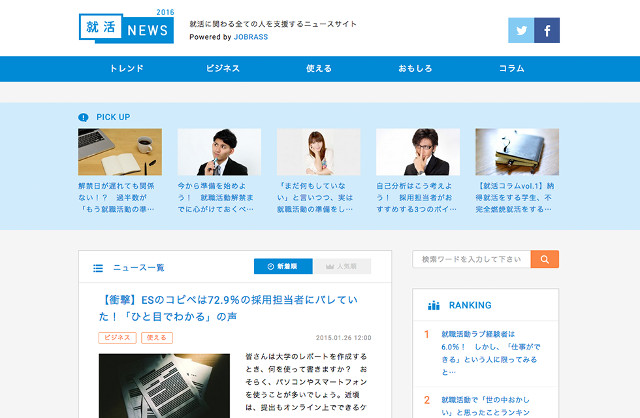This screenshot has width=640, height=418.
Task: Go to the おもしろ menu
Action: pos(415,69)
